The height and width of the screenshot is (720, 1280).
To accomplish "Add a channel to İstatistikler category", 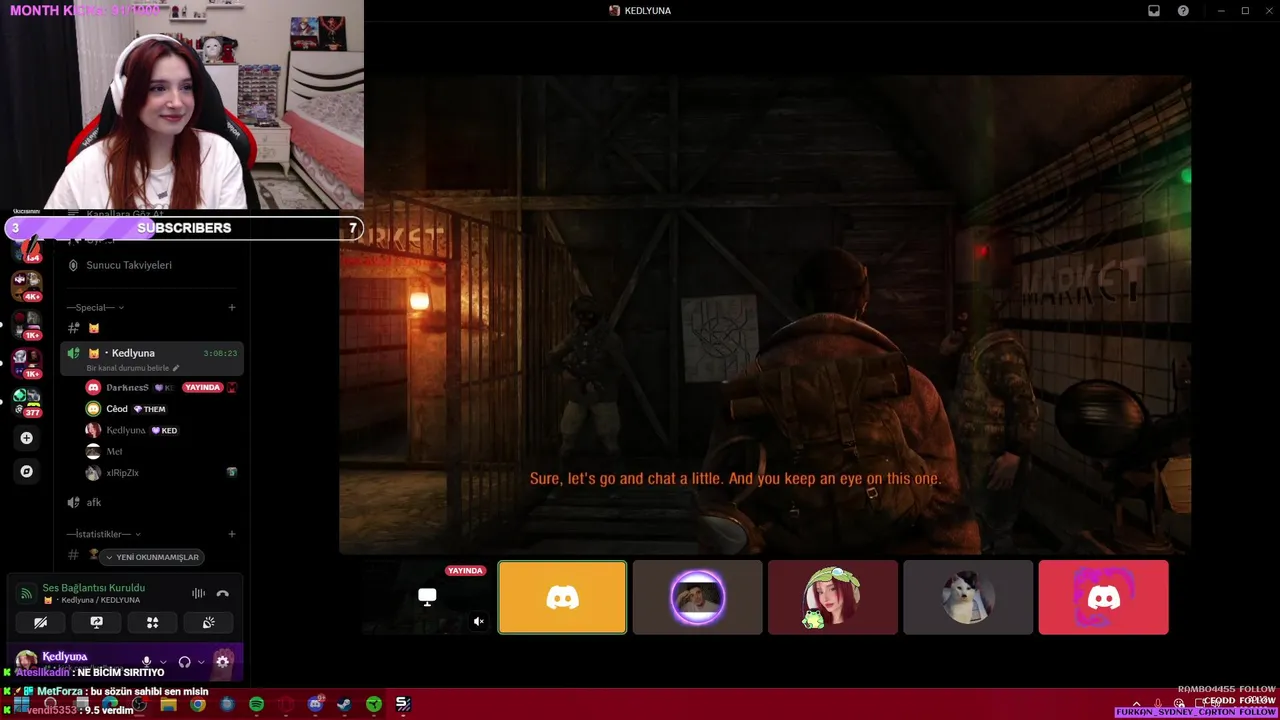I will coord(232,534).
